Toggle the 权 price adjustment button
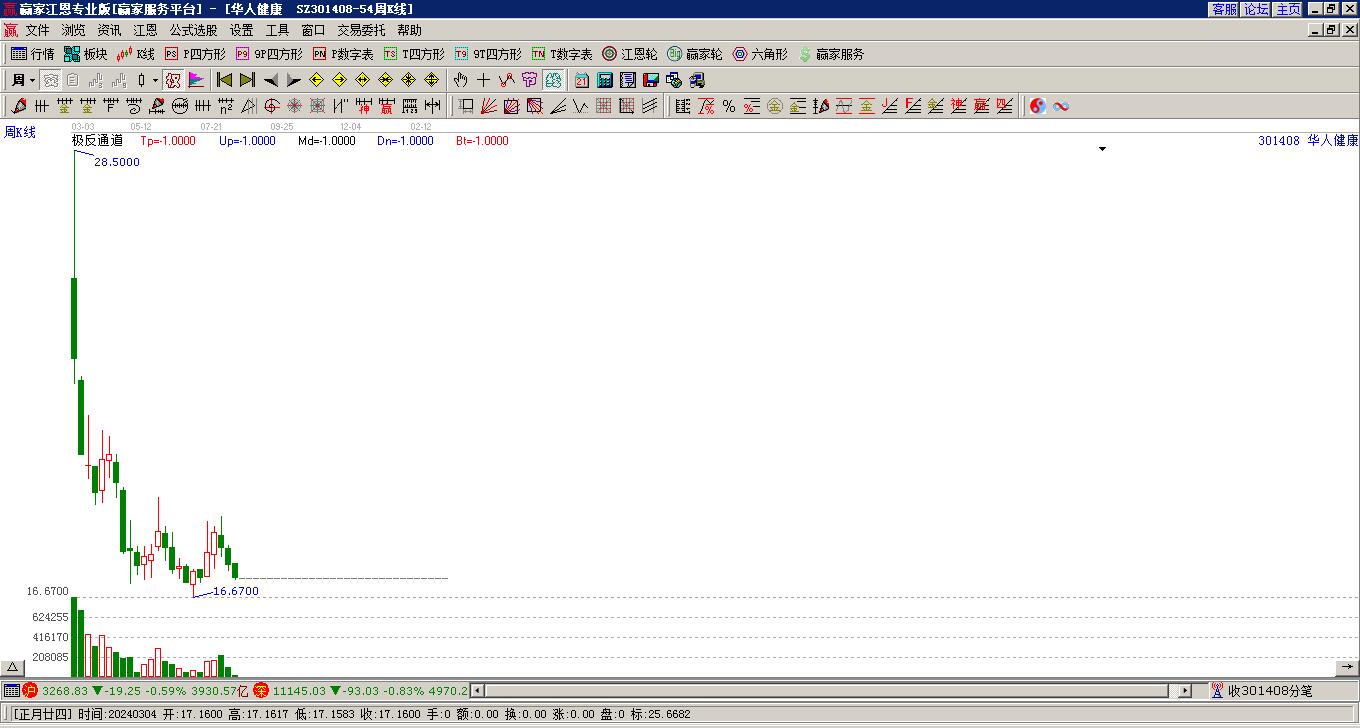The image size is (1360, 728). 173,80
